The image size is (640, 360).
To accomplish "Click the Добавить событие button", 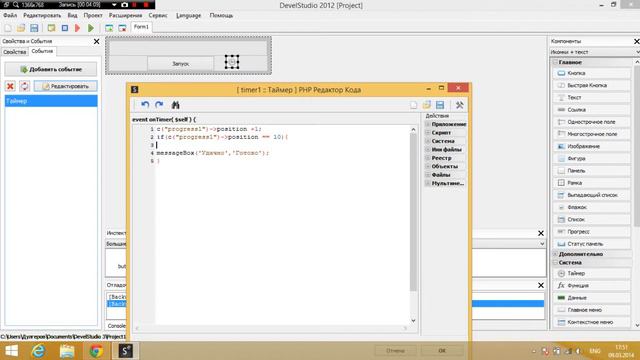I will (51, 69).
